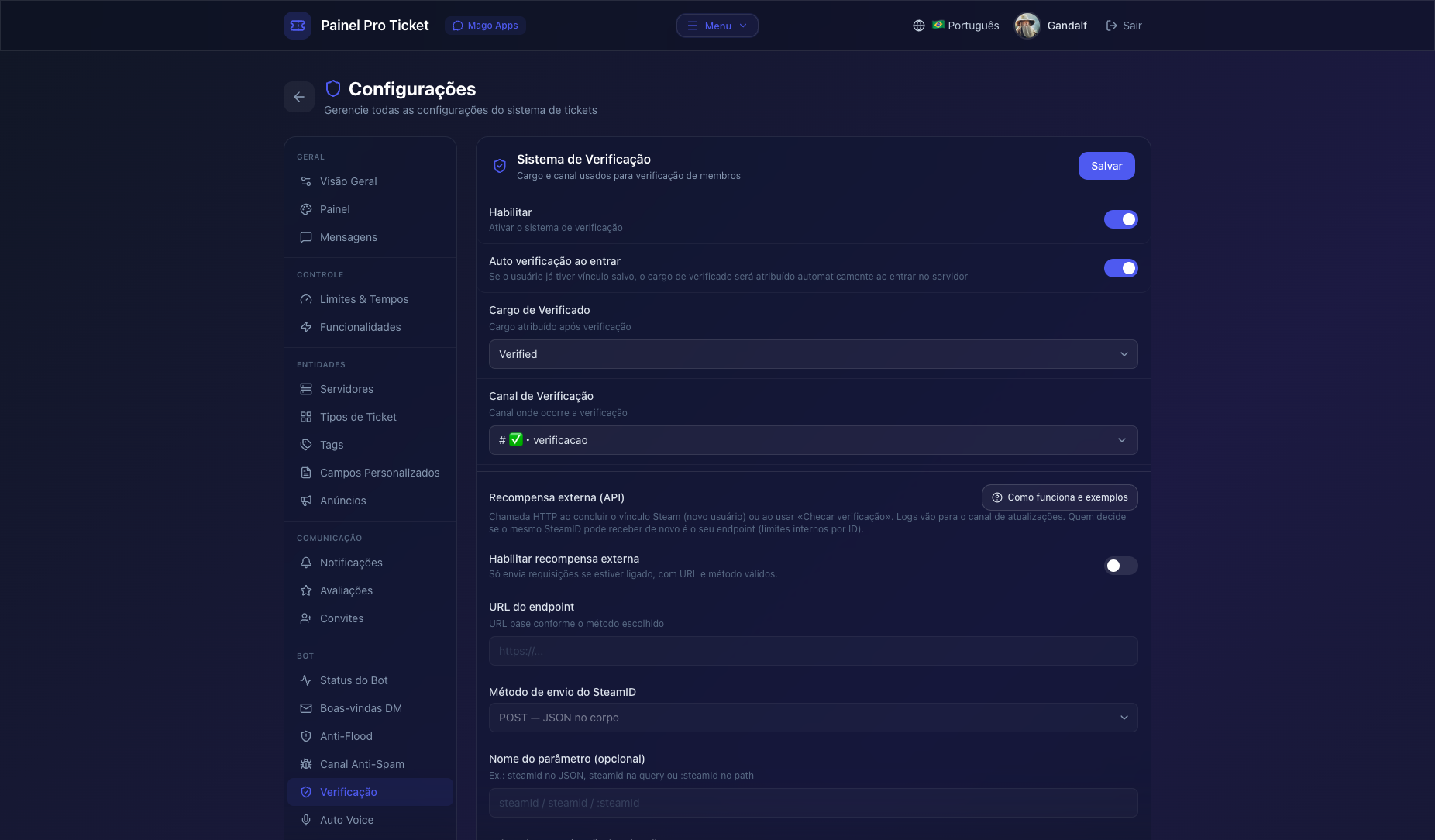This screenshot has width=1435, height=840.
Task: Open Canal Anti-Spam section
Action: (x=370, y=764)
